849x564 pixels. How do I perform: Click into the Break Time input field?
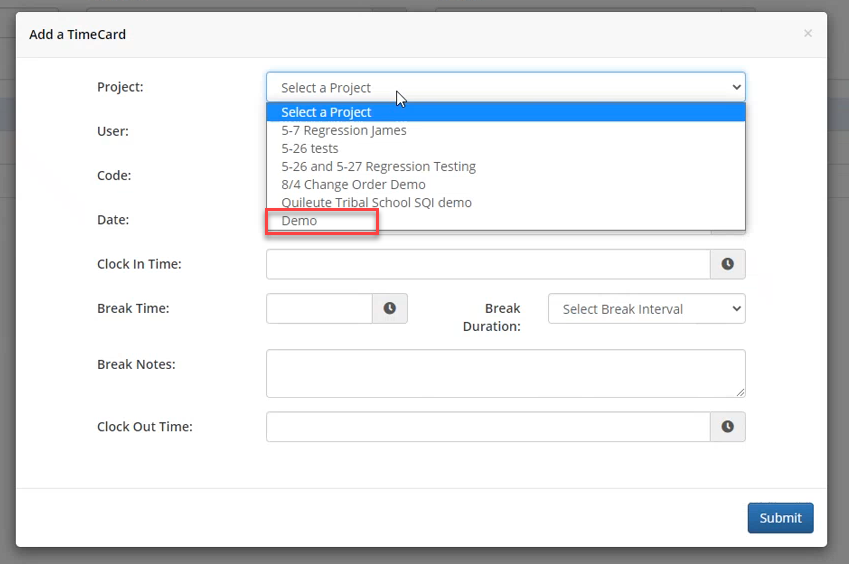tap(319, 309)
